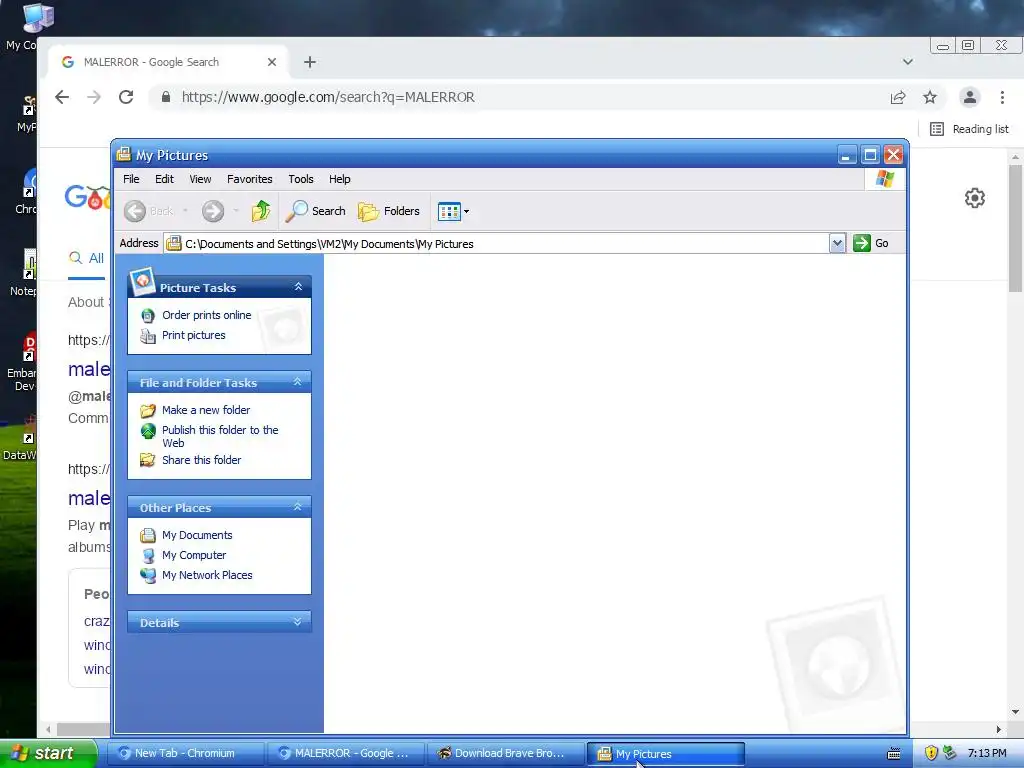Switch to MALERROR - Google taskbar item
1024x768 pixels.
(x=346, y=754)
